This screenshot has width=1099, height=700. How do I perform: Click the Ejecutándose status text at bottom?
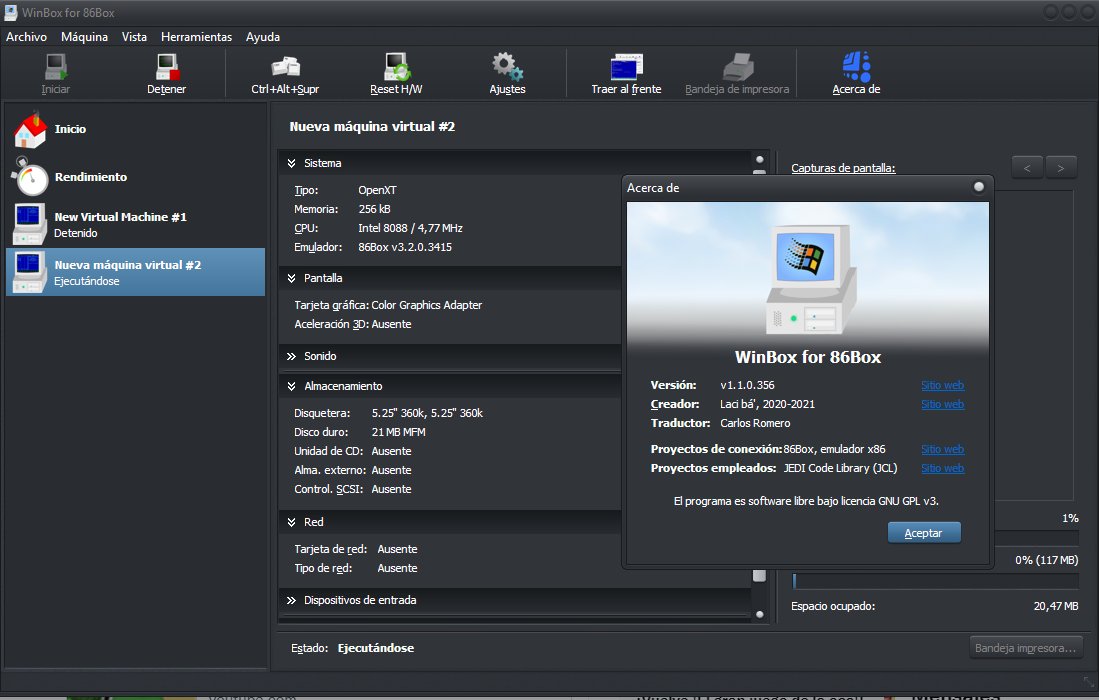376,648
